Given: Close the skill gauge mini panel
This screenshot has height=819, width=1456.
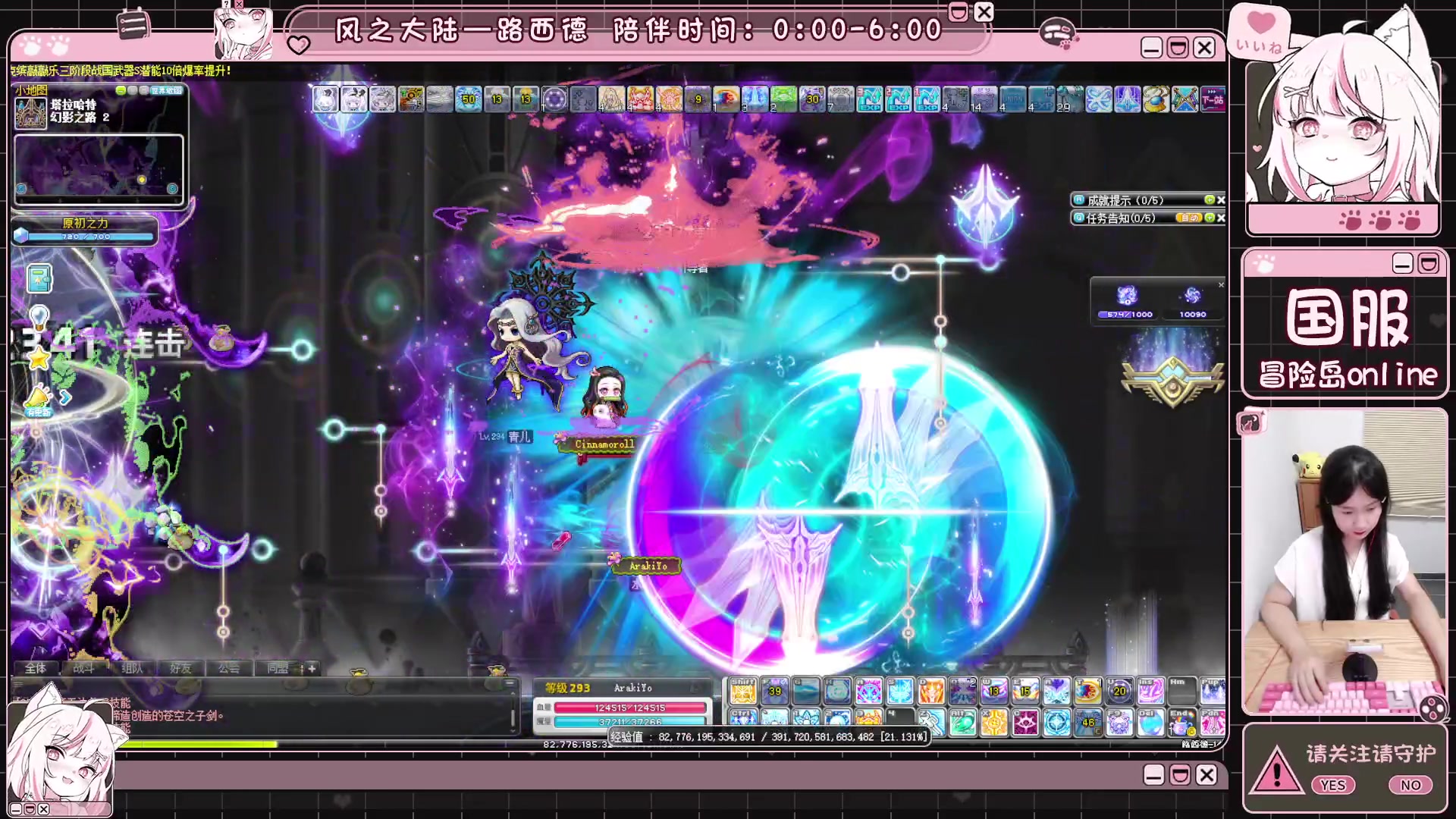Looking at the screenshot, I should pos(1221,285).
